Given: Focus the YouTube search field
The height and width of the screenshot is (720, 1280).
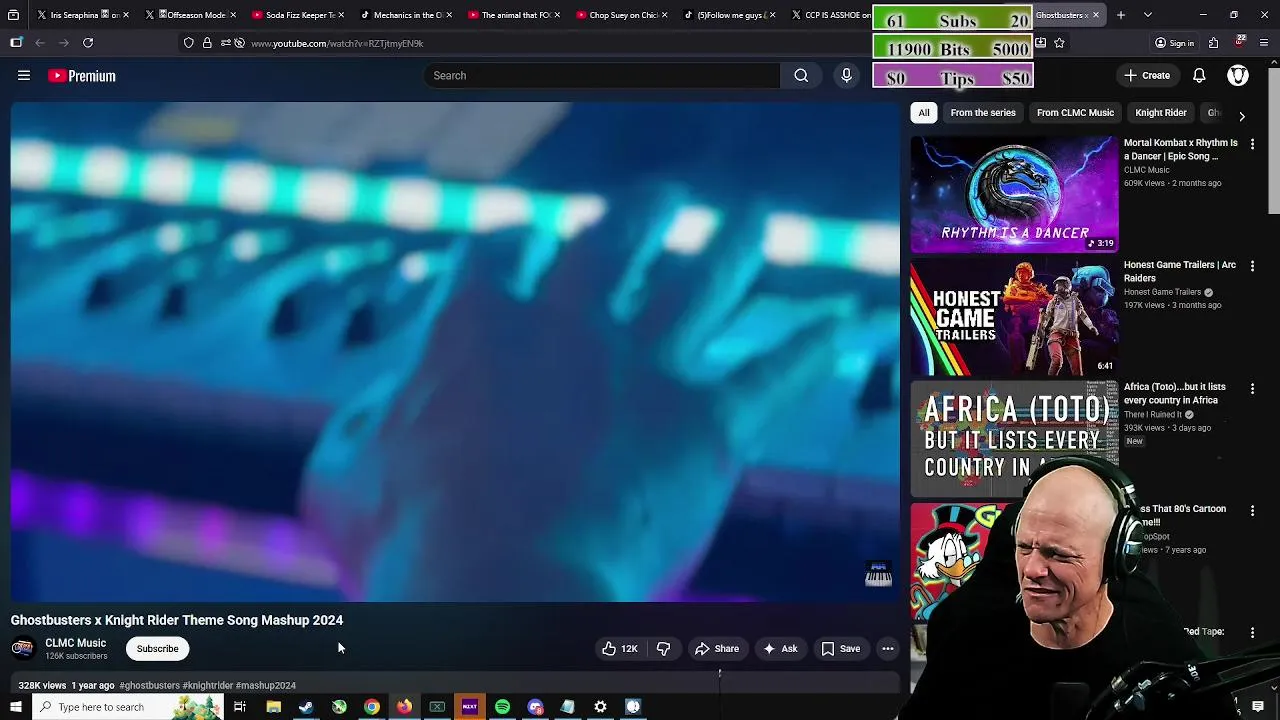Looking at the screenshot, I should click(602, 75).
